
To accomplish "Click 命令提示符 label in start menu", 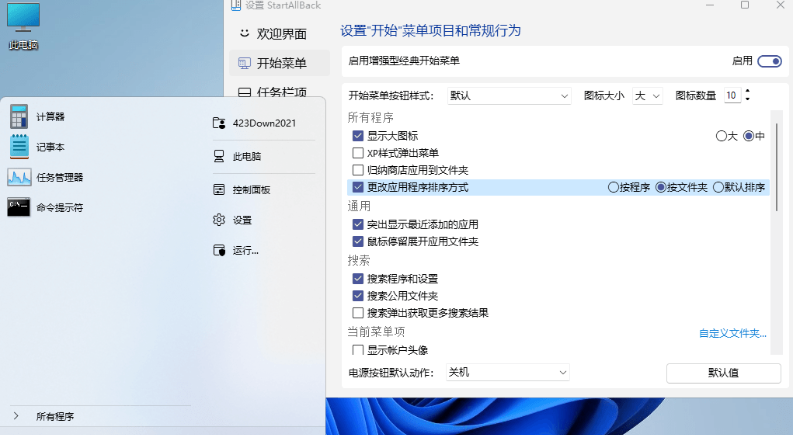I will point(60,208).
